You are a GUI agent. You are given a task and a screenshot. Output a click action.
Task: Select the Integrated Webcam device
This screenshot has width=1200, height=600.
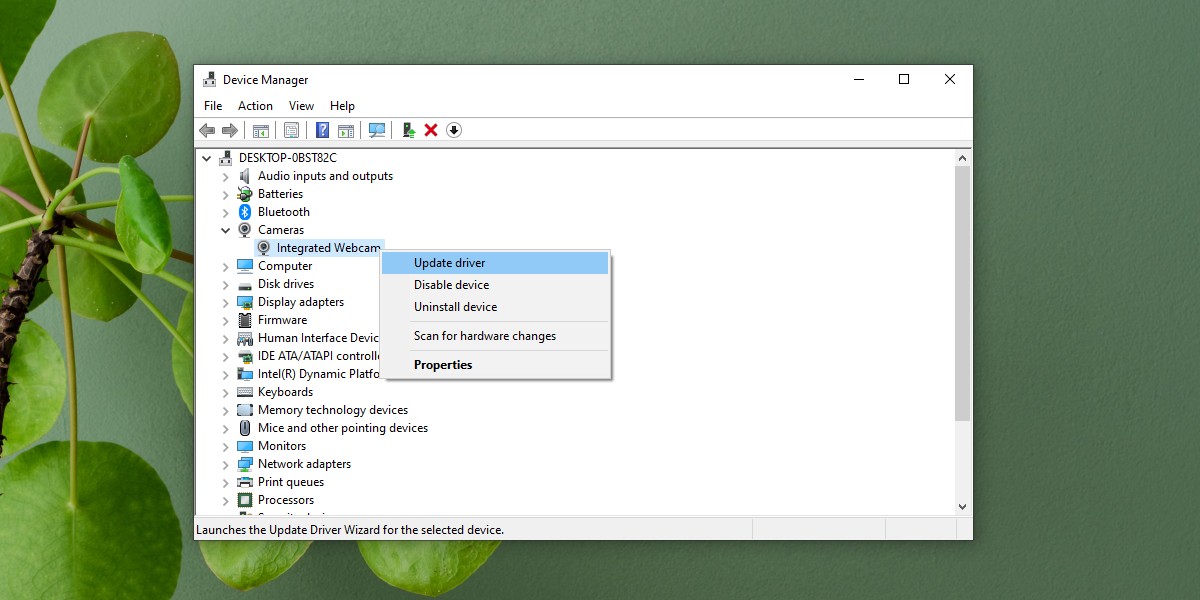point(326,247)
